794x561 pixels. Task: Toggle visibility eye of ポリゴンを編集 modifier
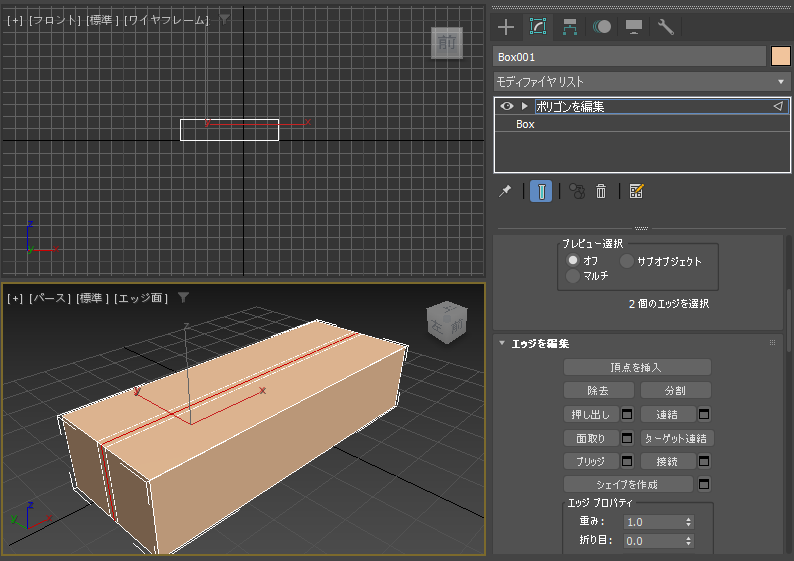click(x=506, y=106)
